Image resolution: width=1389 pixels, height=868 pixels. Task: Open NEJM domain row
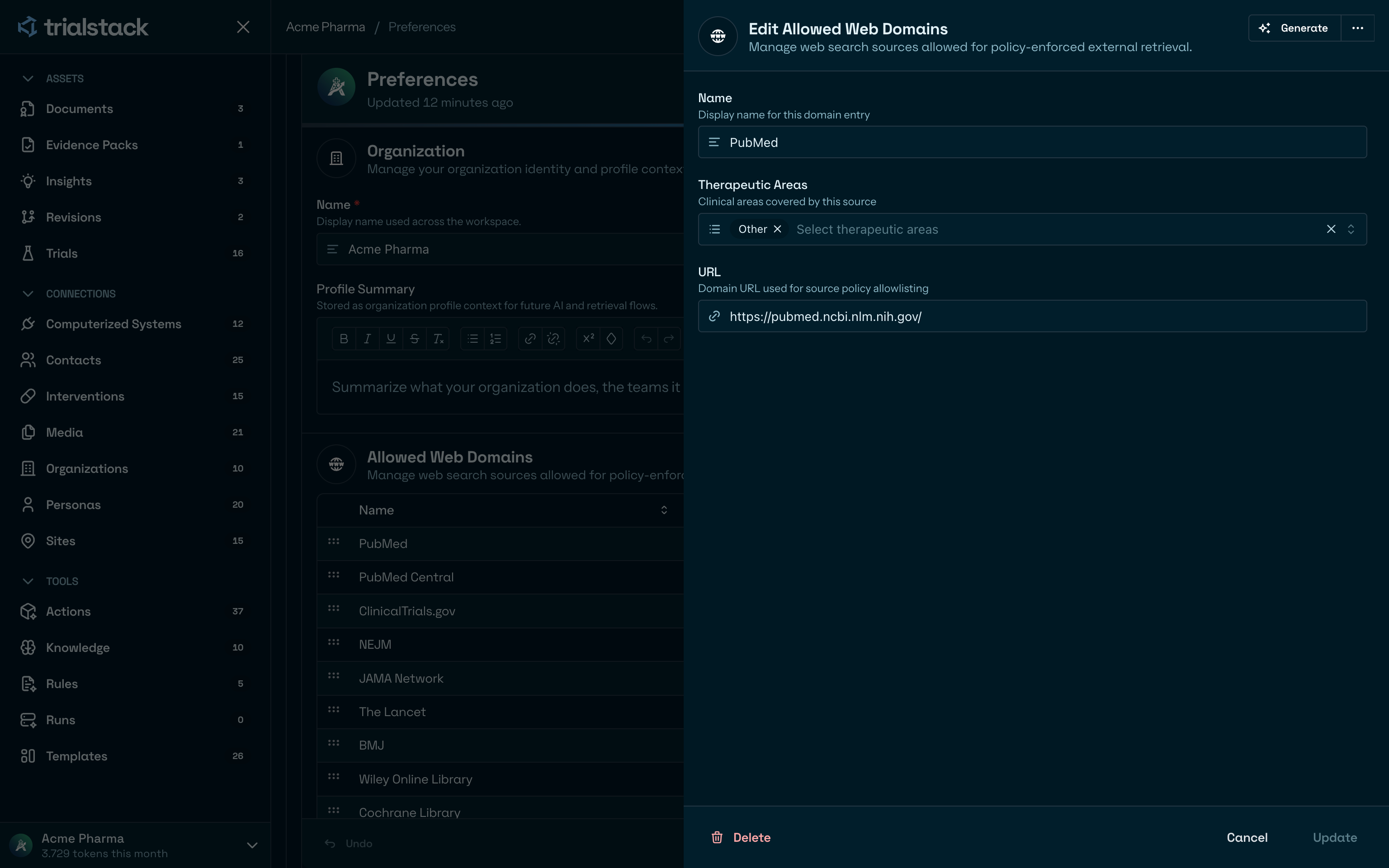tap(500, 645)
